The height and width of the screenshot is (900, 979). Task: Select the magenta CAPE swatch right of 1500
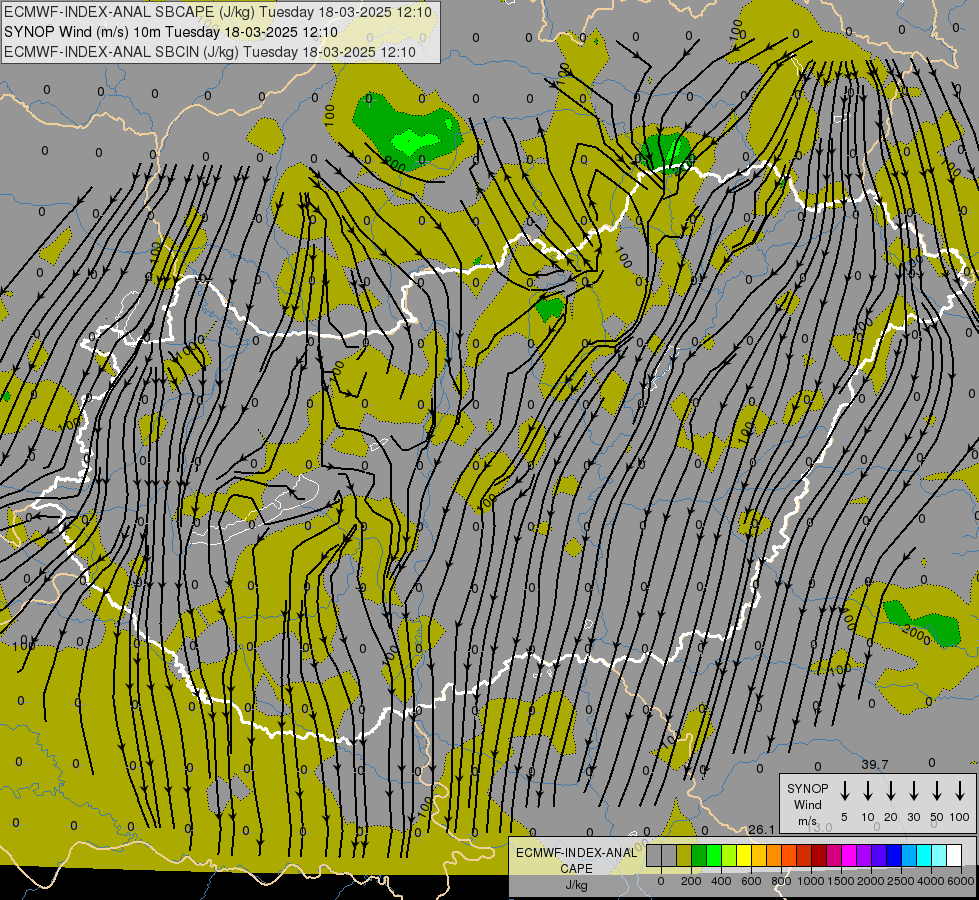(x=849, y=855)
